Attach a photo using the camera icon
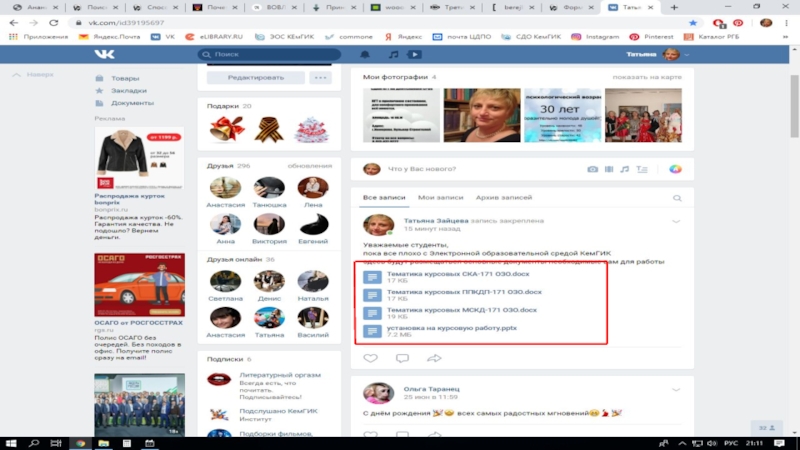The width and height of the screenshot is (800, 450). 593,169
